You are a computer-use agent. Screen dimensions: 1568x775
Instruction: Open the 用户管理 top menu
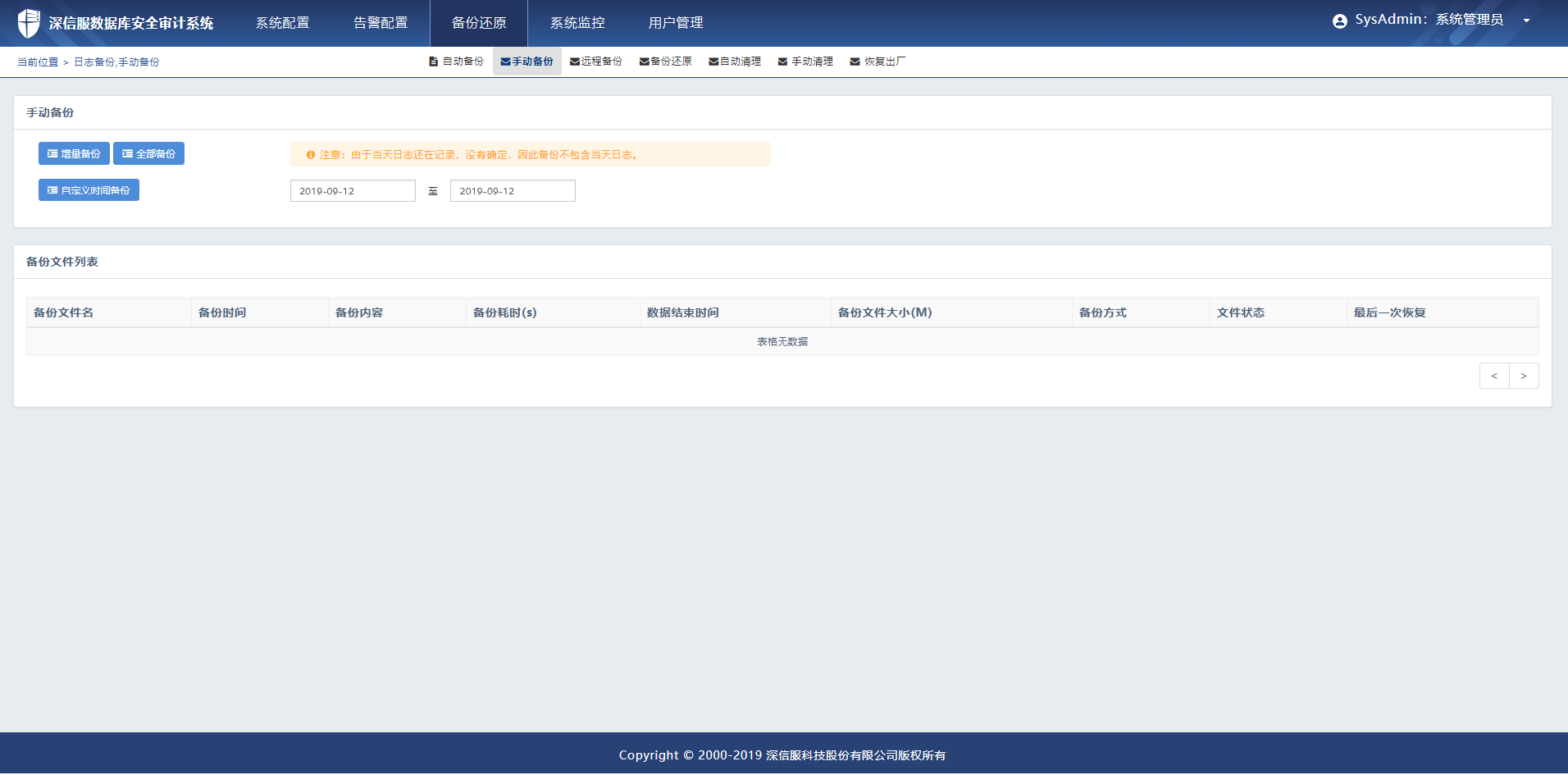[676, 23]
